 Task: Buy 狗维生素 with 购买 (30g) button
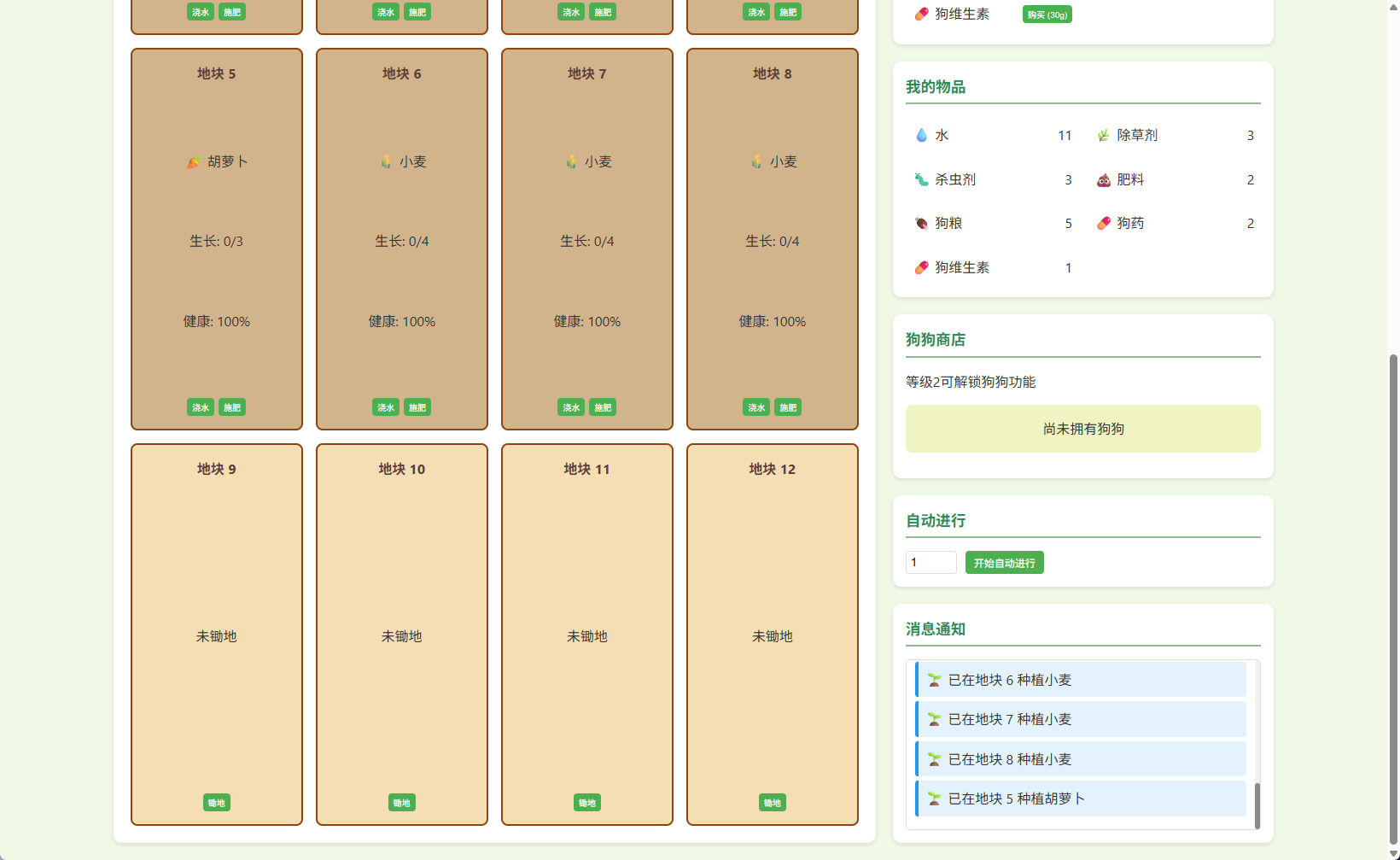point(1047,15)
